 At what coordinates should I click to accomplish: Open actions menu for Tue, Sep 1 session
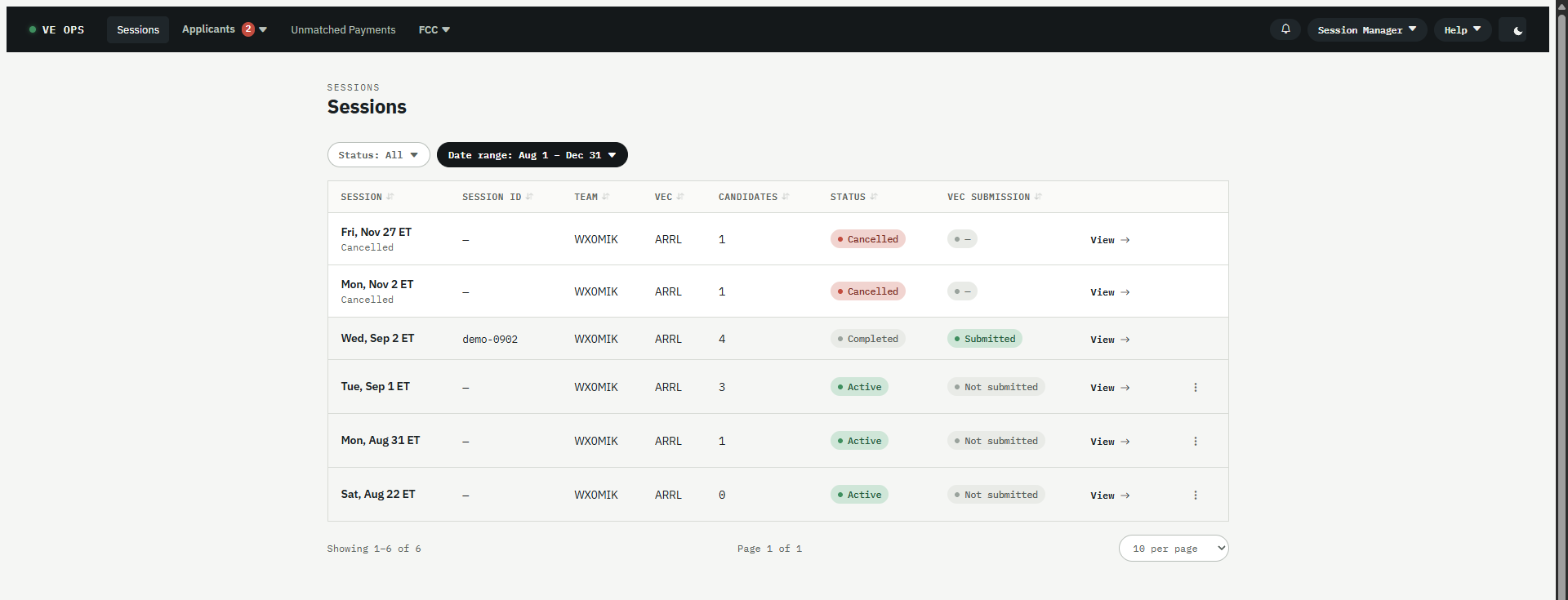[1195, 387]
